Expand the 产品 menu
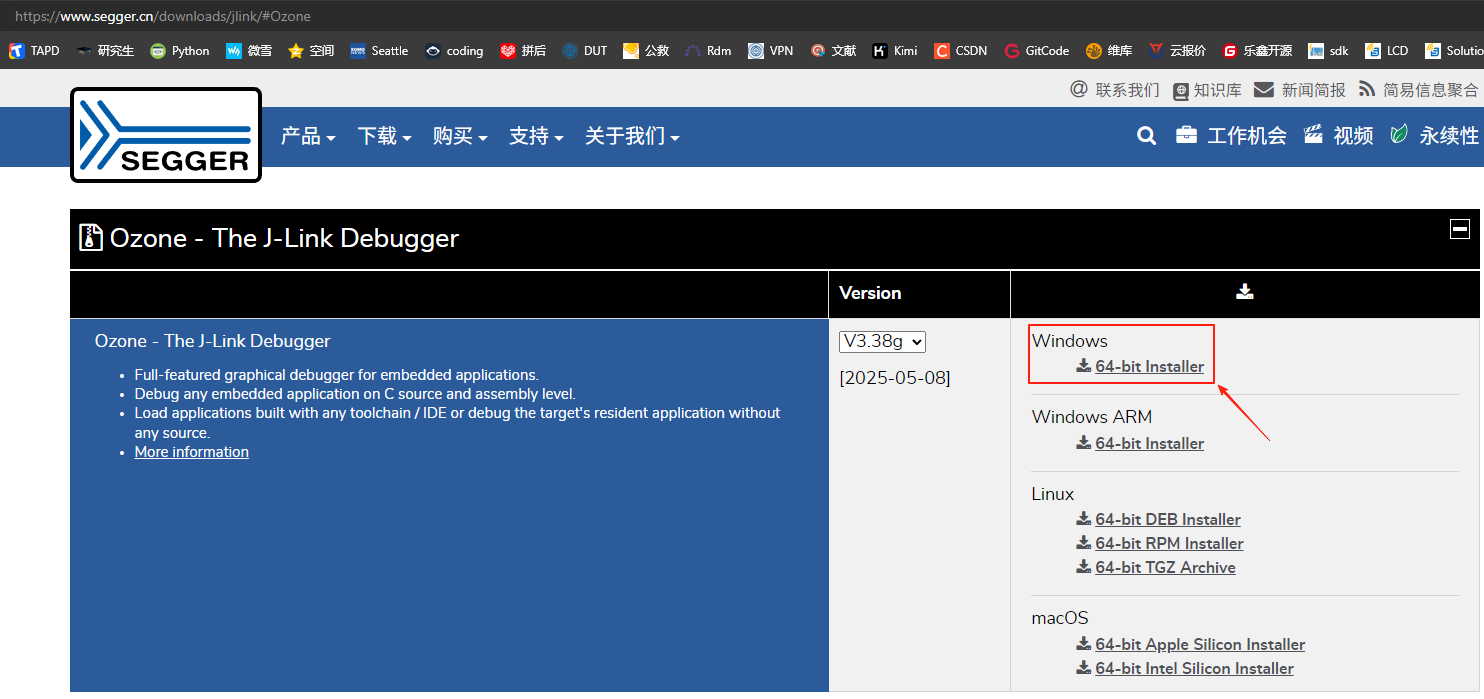1484x699 pixels. 308,136
